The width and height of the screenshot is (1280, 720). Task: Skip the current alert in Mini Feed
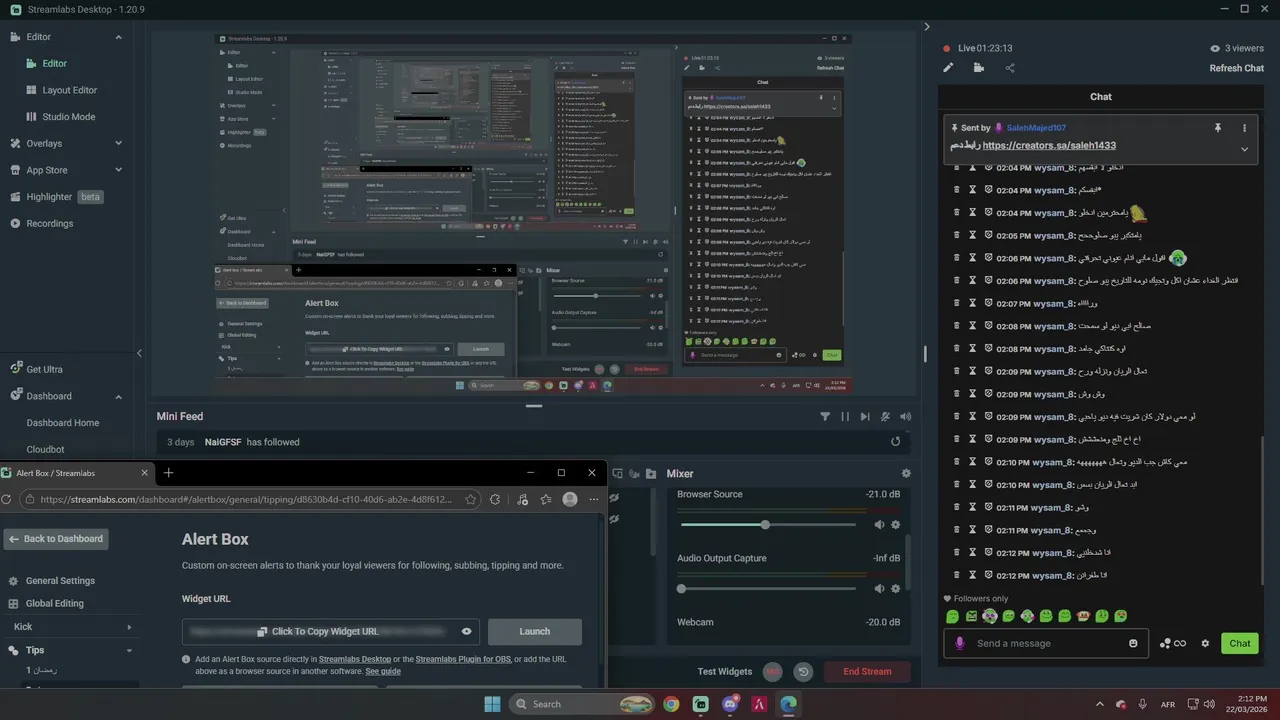tap(865, 417)
